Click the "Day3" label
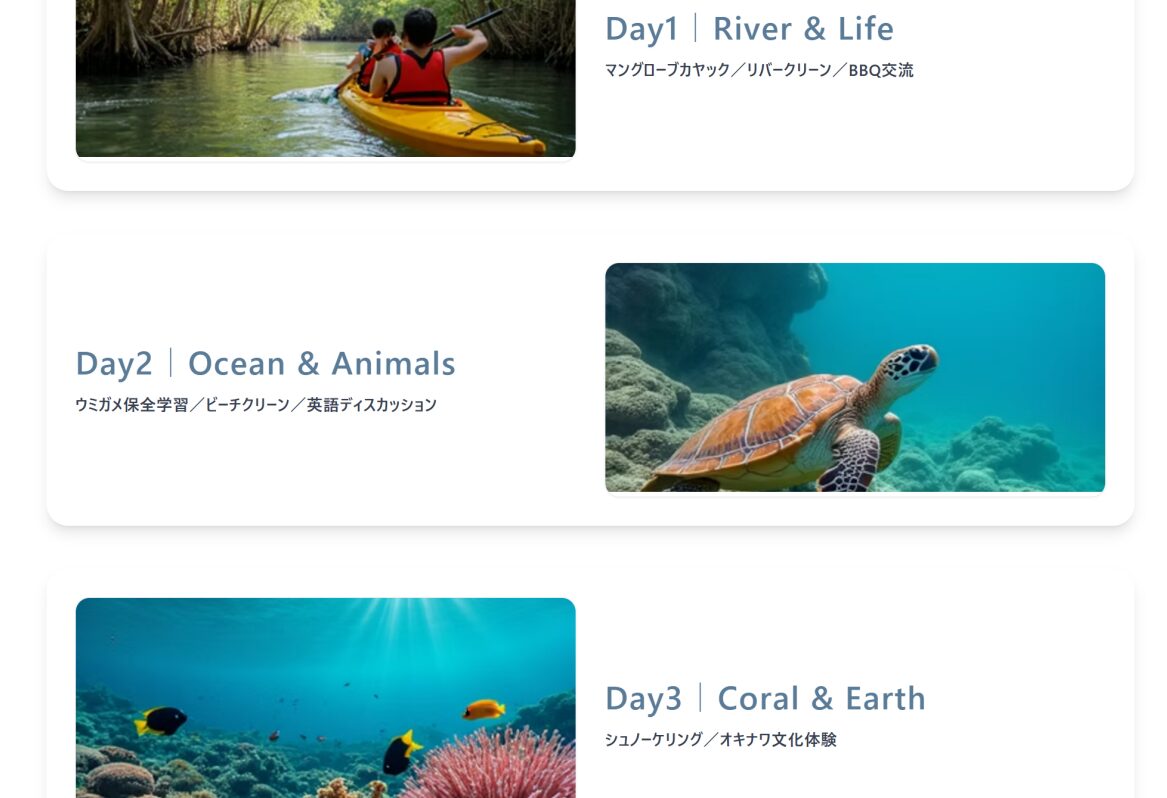 tap(643, 699)
